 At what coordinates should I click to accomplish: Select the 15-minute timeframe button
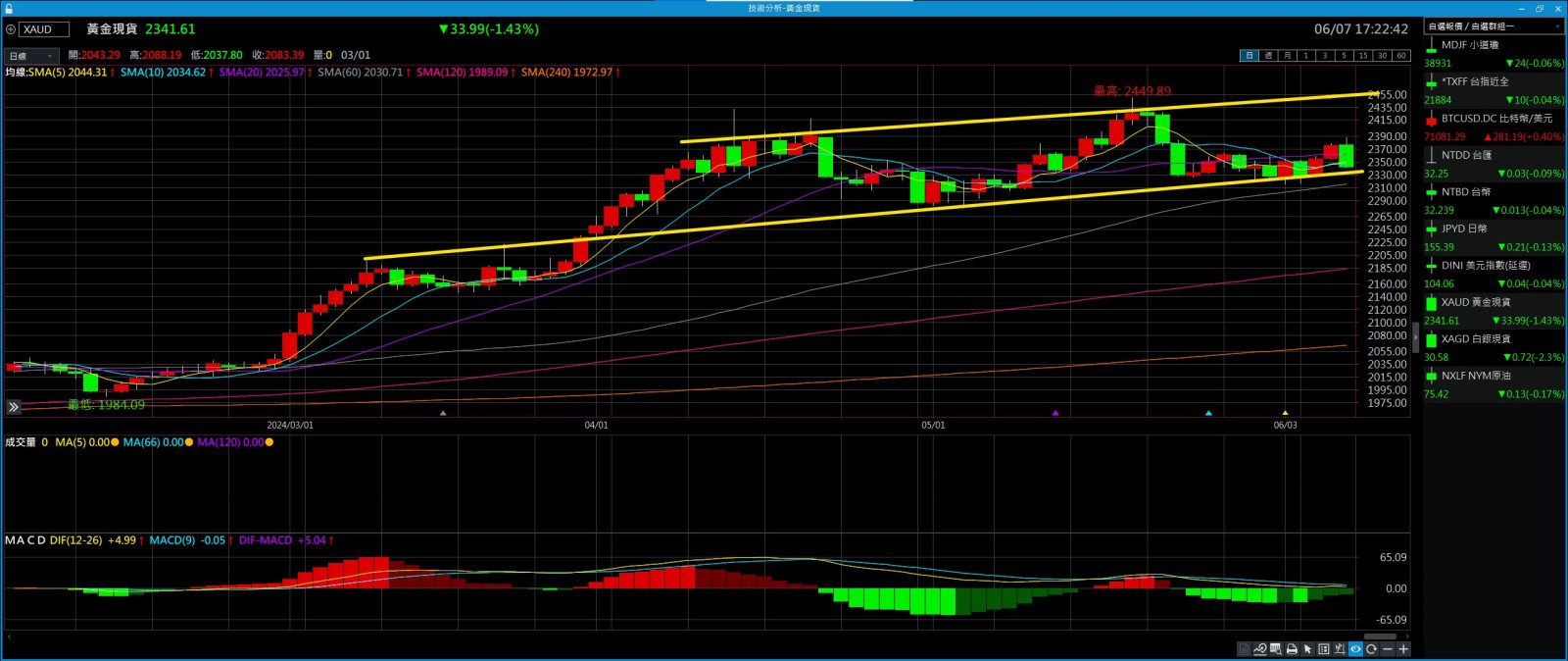click(1362, 56)
